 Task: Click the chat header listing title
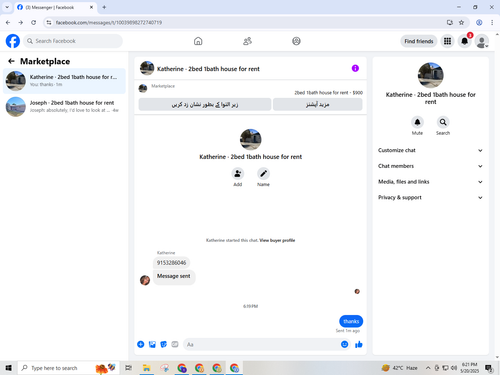(208, 69)
